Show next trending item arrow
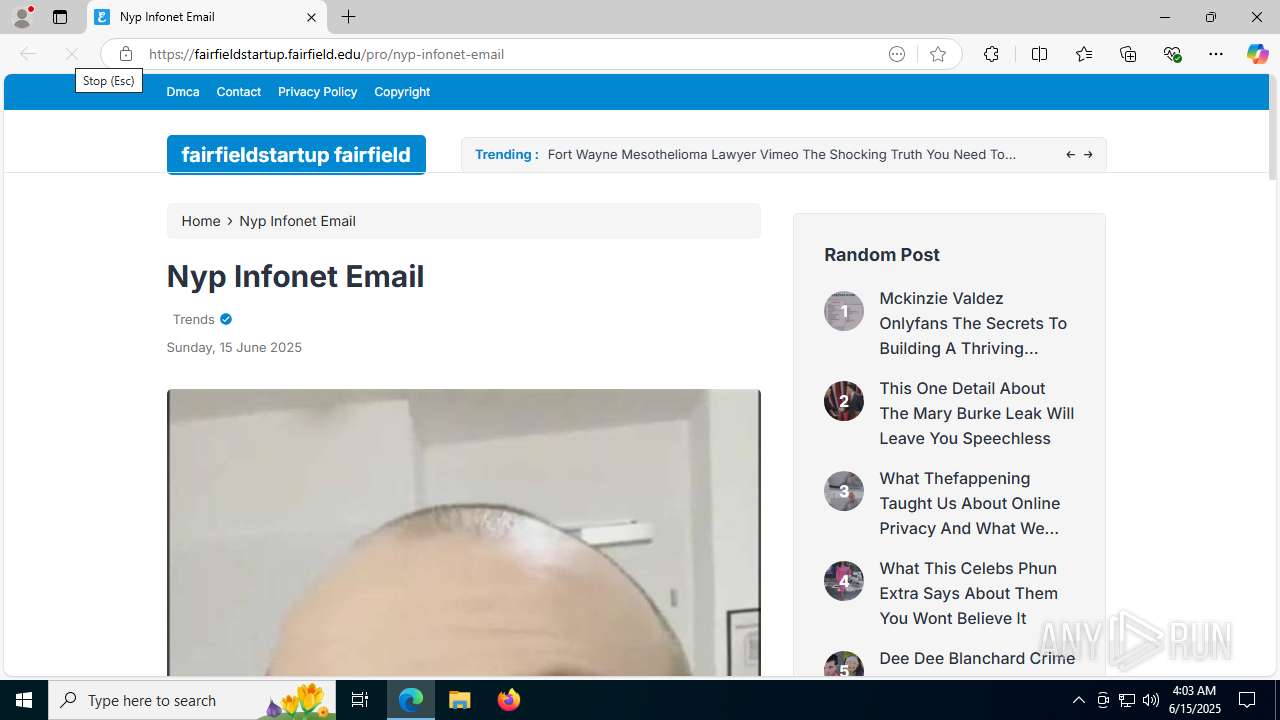The height and width of the screenshot is (720, 1280). pos(1088,155)
